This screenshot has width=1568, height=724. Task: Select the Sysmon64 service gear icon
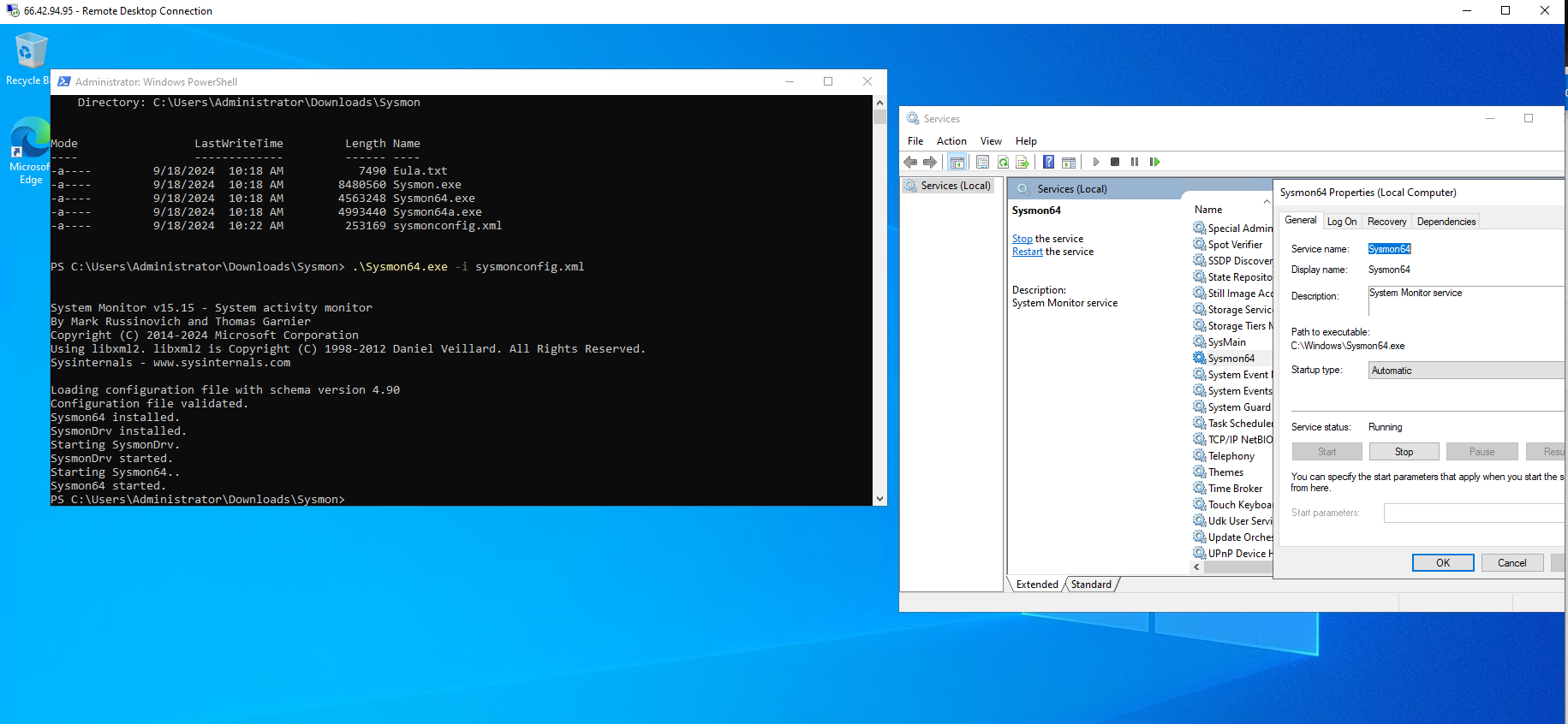(x=1200, y=358)
